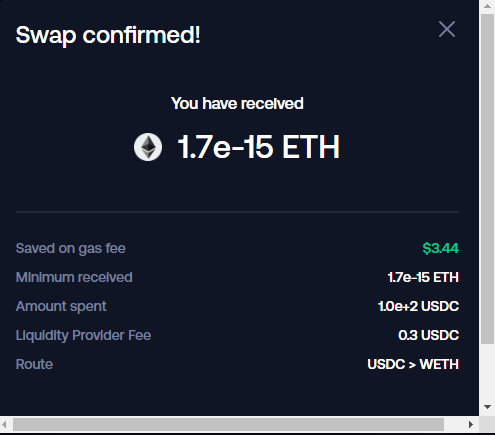Viewport: 495px width, 435px height.
Task: Select the Amount spent label
Action: tap(61, 306)
